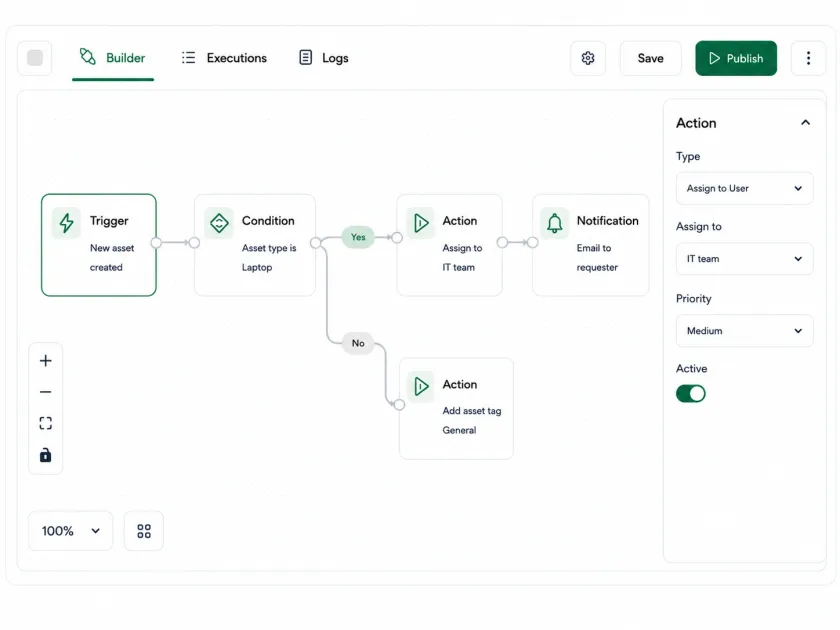Open the Priority dropdown Medium
Screen dimensions: 840x630
click(744, 331)
